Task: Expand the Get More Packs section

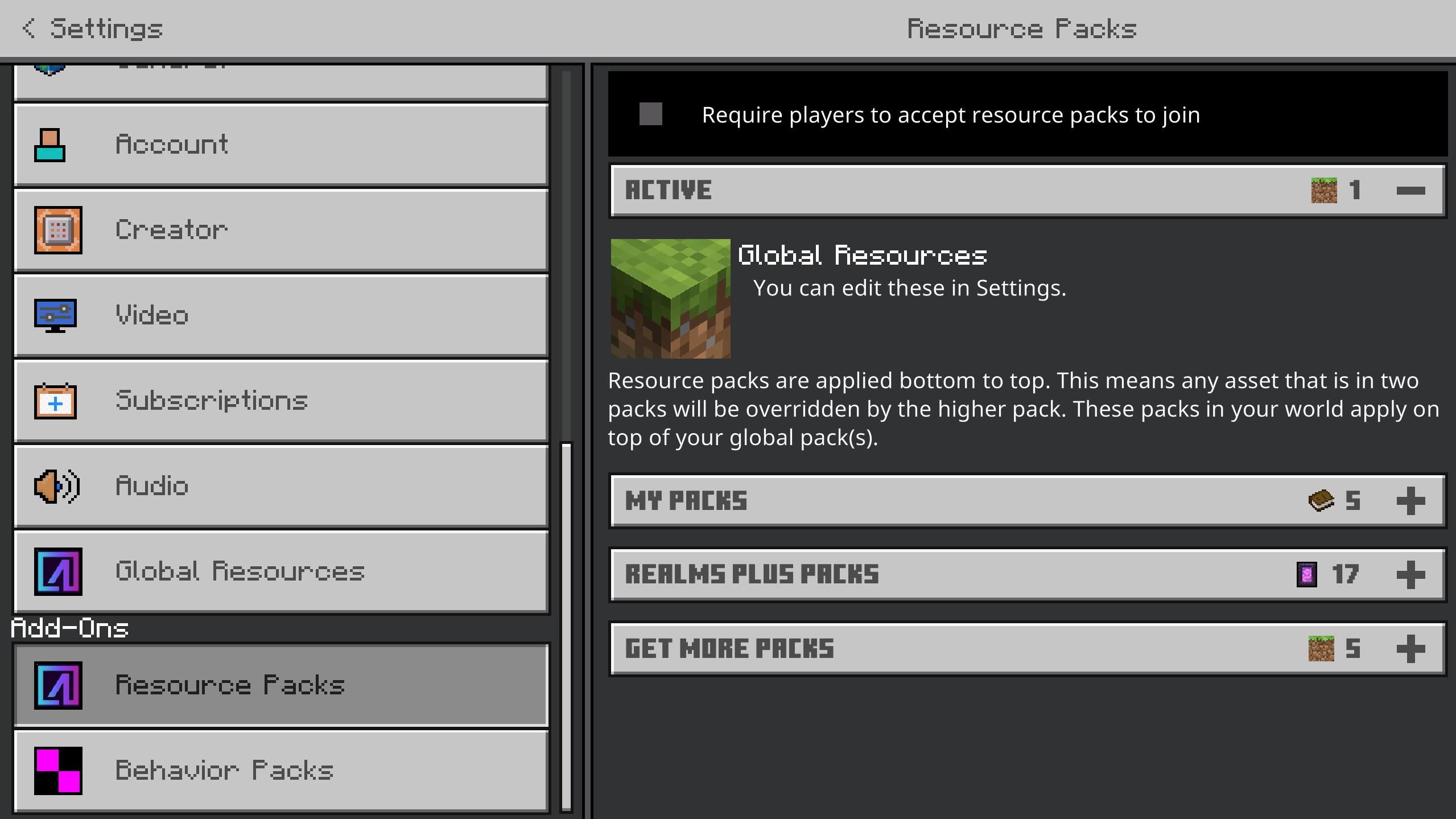Action: [x=1410, y=649]
